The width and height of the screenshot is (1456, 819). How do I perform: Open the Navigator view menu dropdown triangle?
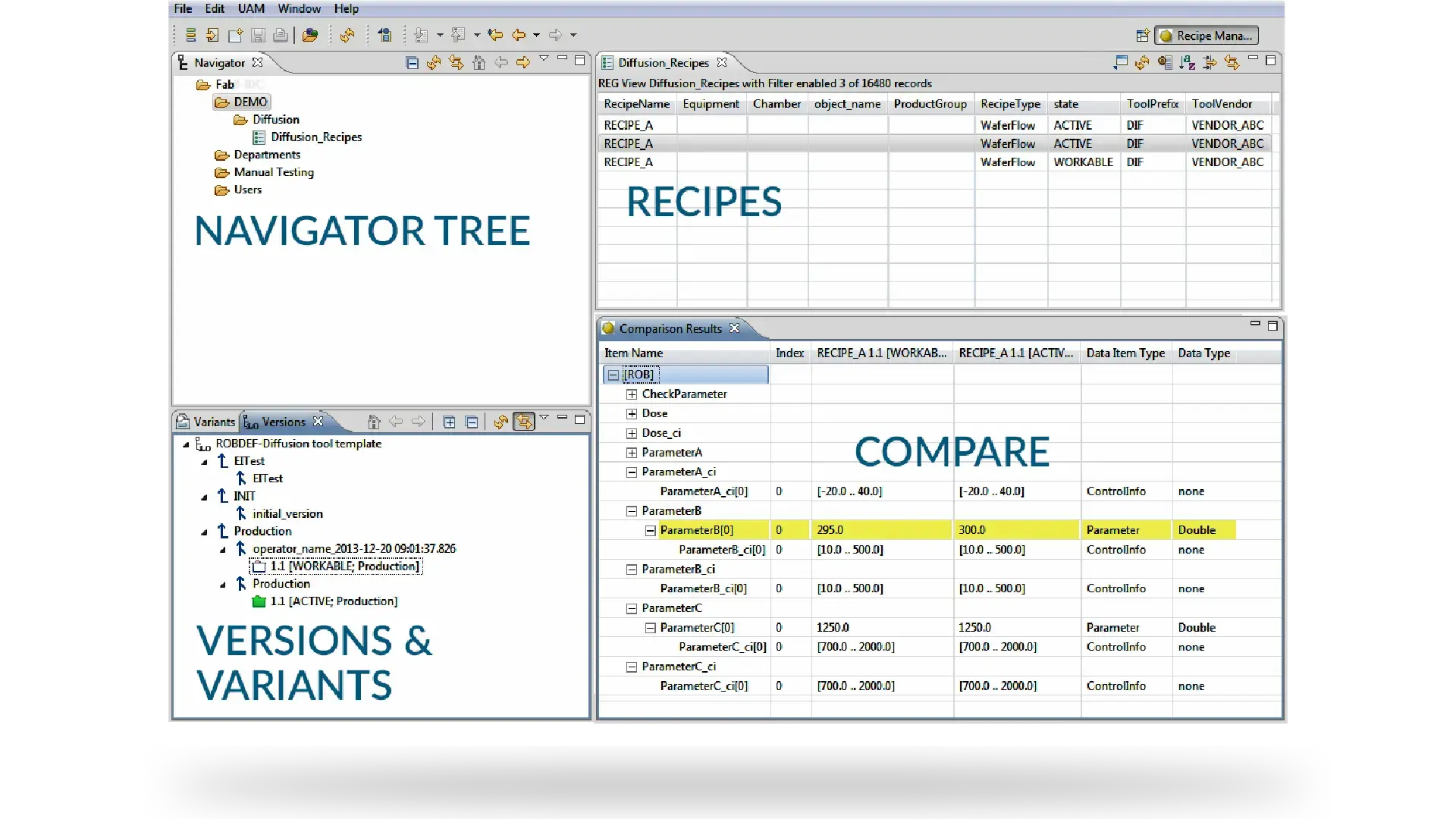click(x=544, y=59)
